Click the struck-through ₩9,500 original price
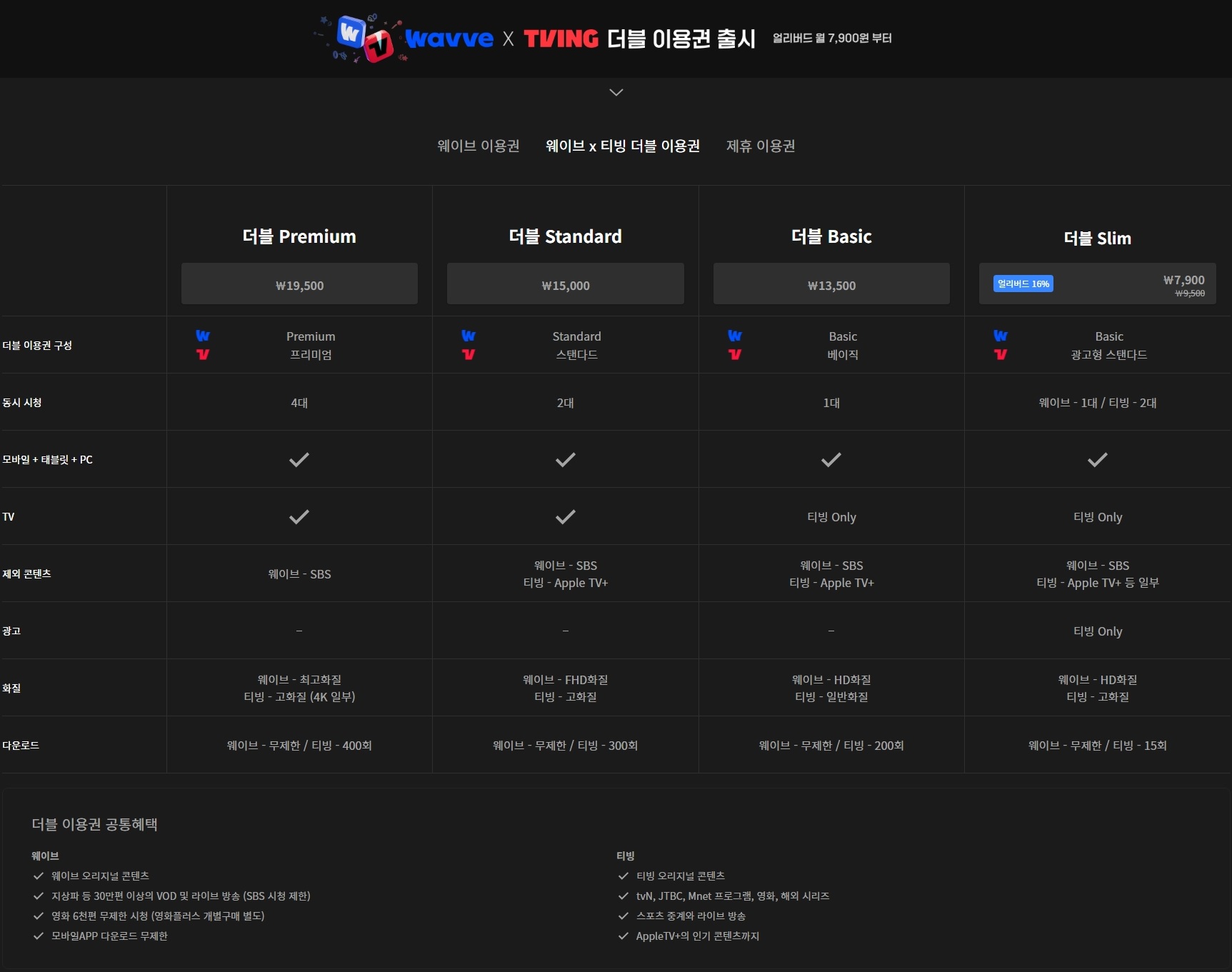Image resolution: width=1232 pixels, height=972 pixels. pos(1190,294)
